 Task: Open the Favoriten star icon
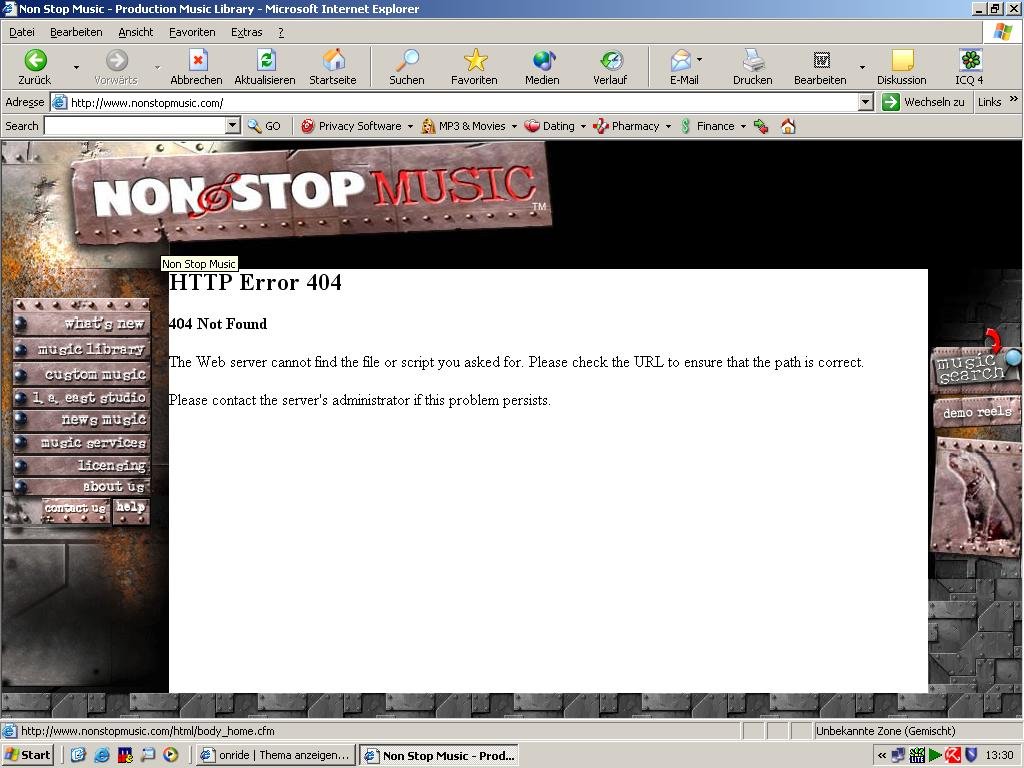coord(474,61)
